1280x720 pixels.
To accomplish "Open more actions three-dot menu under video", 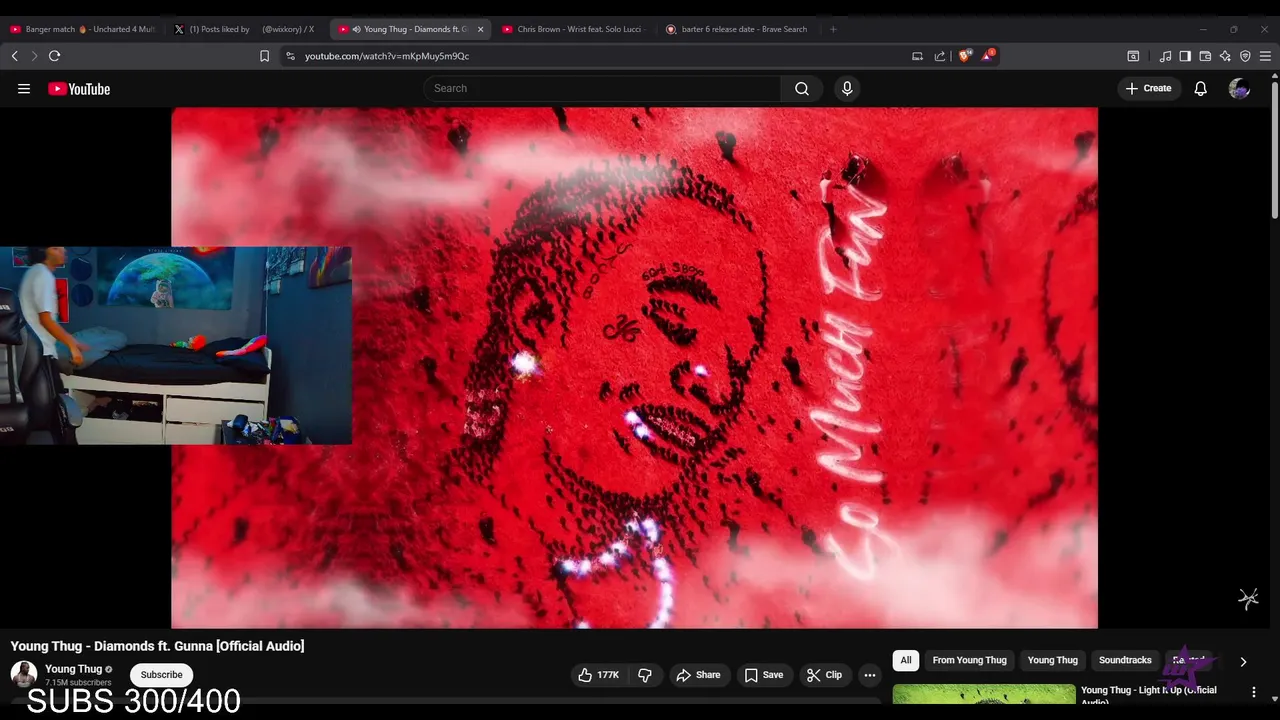I will (x=870, y=675).
